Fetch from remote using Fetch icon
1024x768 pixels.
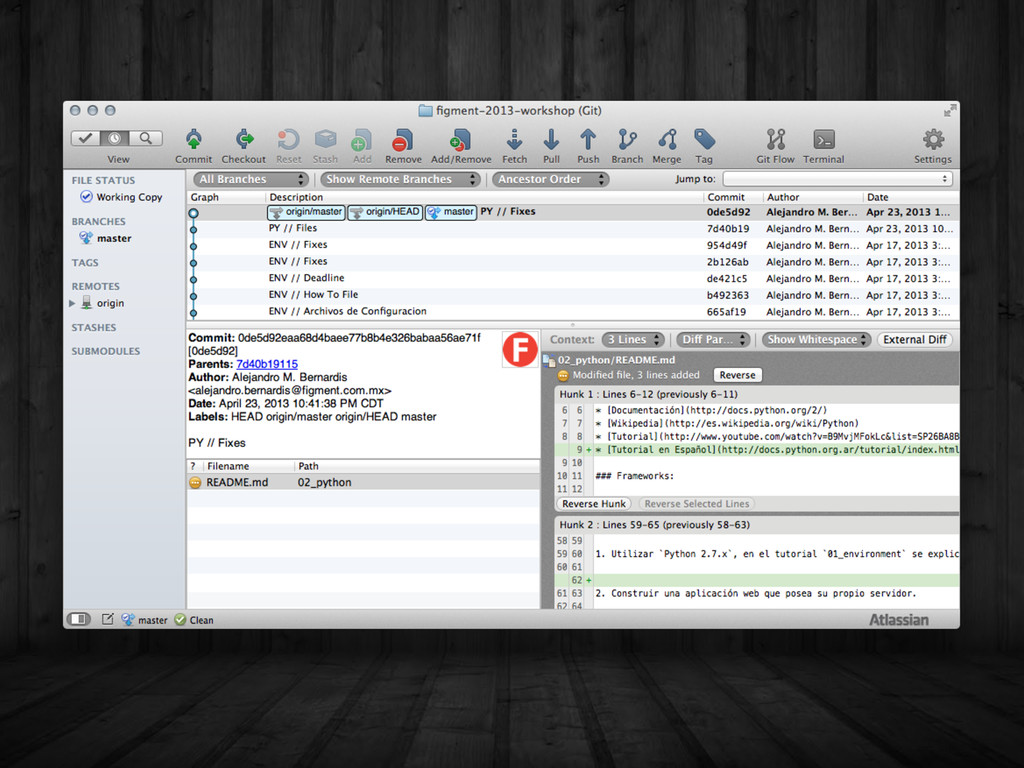pyautogui.click(x=515, y=139)
